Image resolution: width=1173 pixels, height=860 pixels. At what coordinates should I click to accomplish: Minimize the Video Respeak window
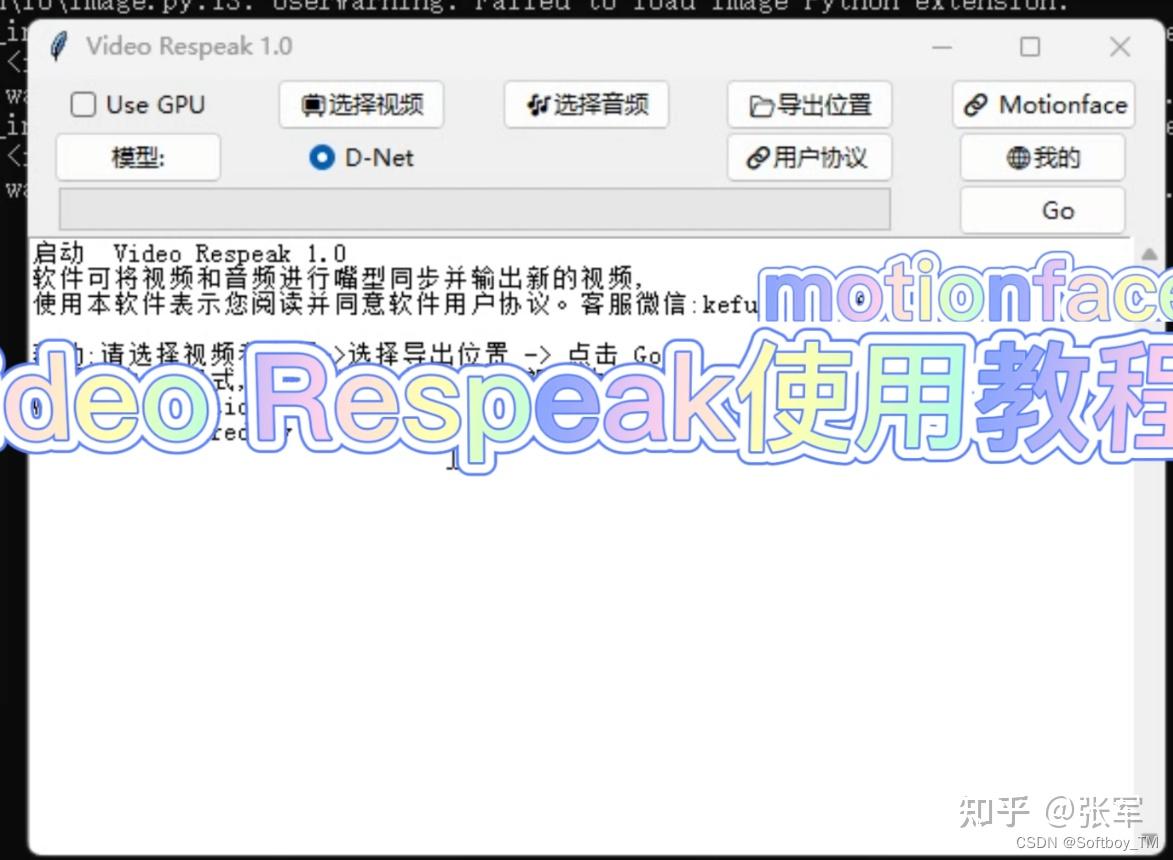click(942, 47)
